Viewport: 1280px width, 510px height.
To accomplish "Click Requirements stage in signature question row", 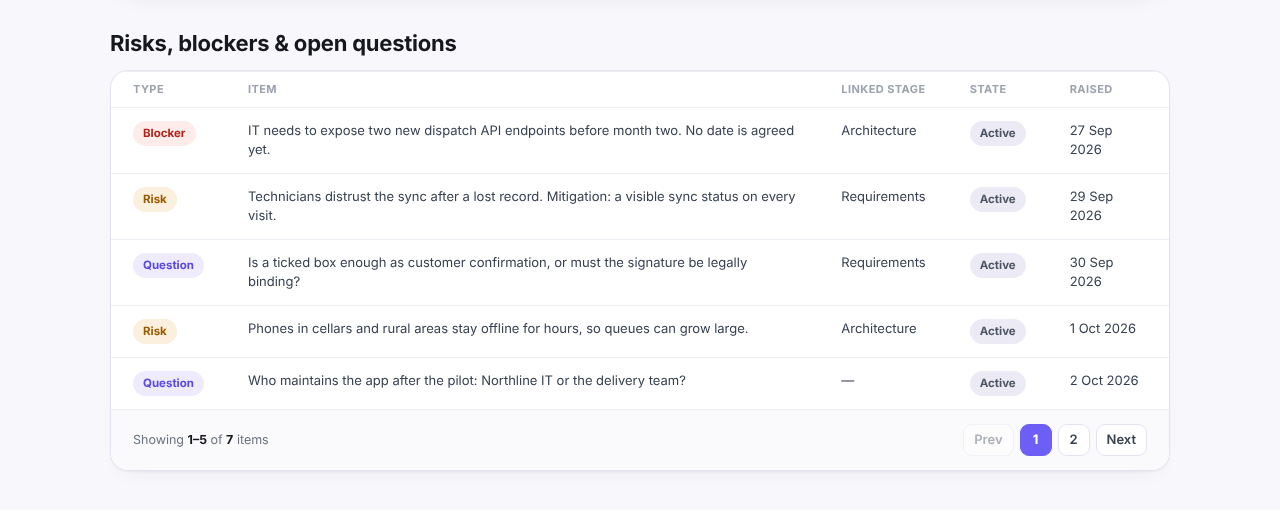I will click(x=883, y=263).
